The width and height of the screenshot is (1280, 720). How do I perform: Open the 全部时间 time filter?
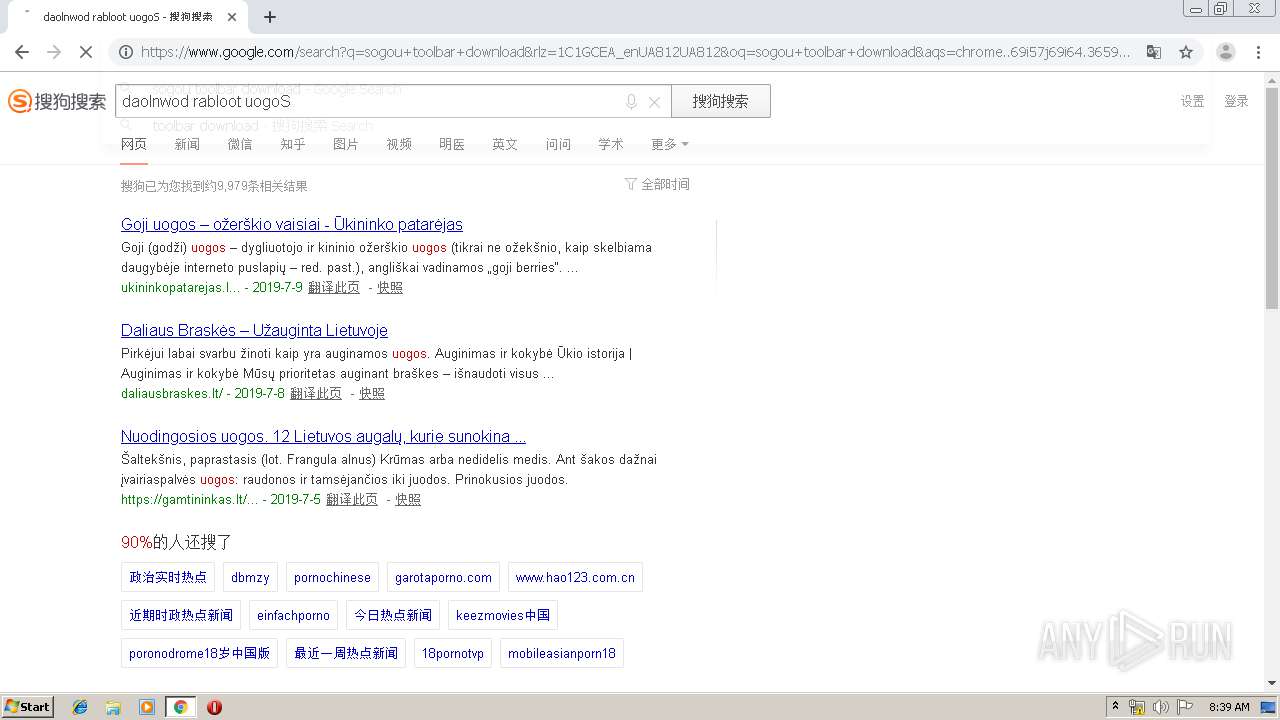(657, 184)
